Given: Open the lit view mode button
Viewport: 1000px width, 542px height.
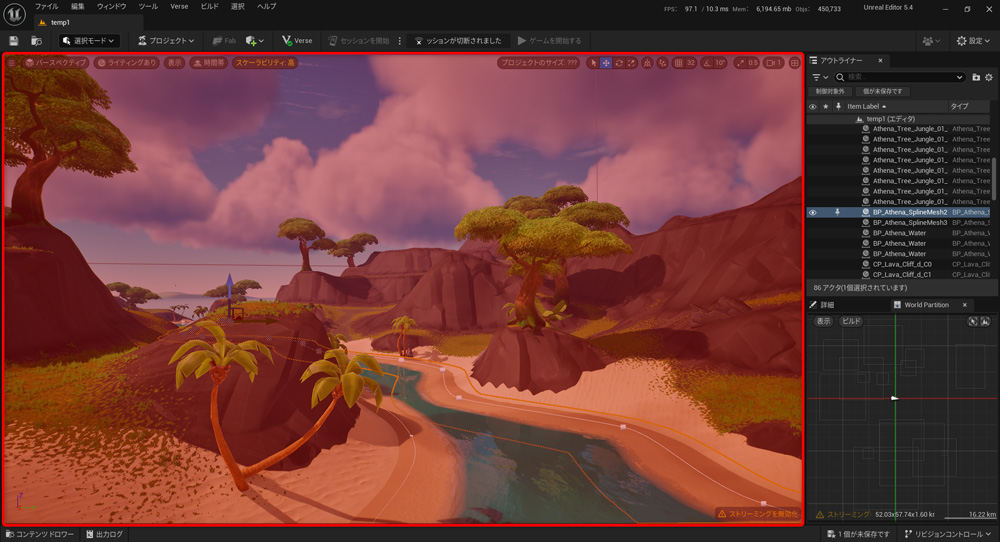Looking at the screenshot, I should [126, 63].
